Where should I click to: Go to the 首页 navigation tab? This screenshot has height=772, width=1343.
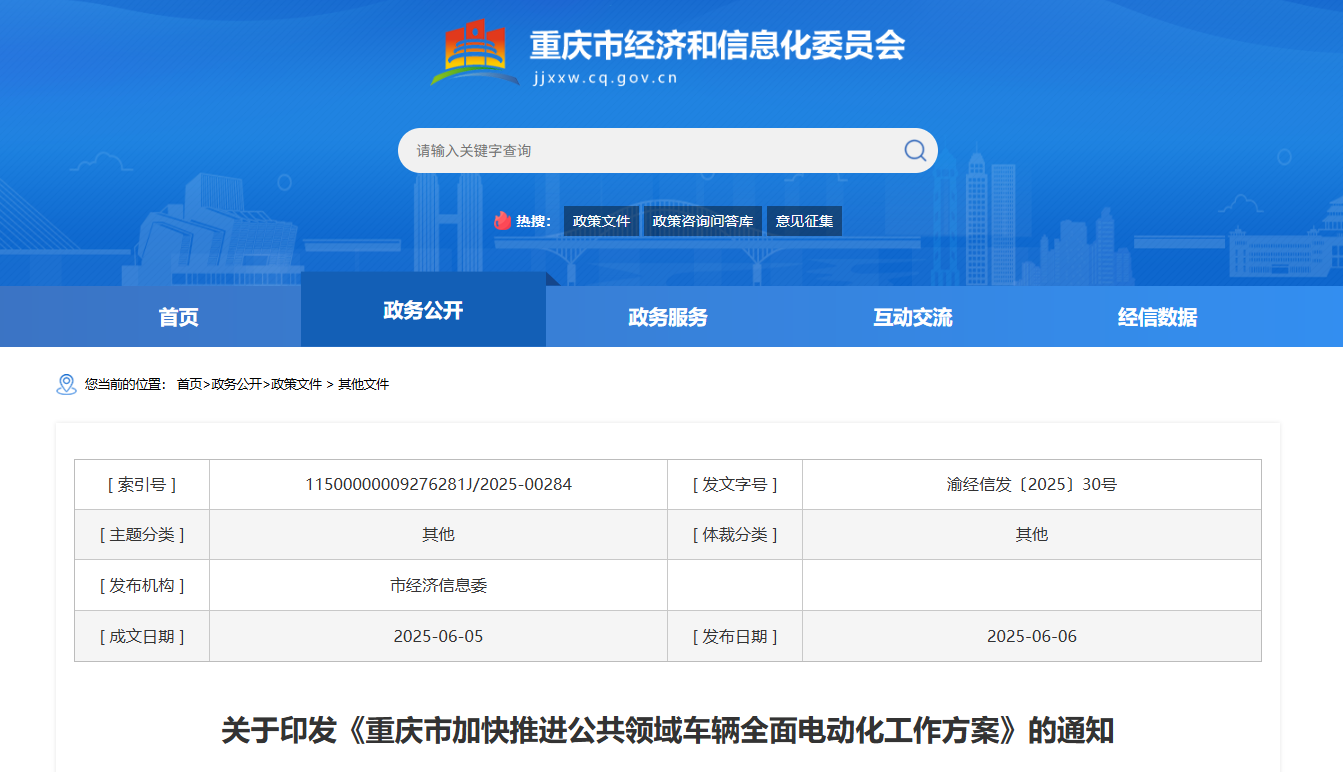pyautogui.click(x=178, y=317)
